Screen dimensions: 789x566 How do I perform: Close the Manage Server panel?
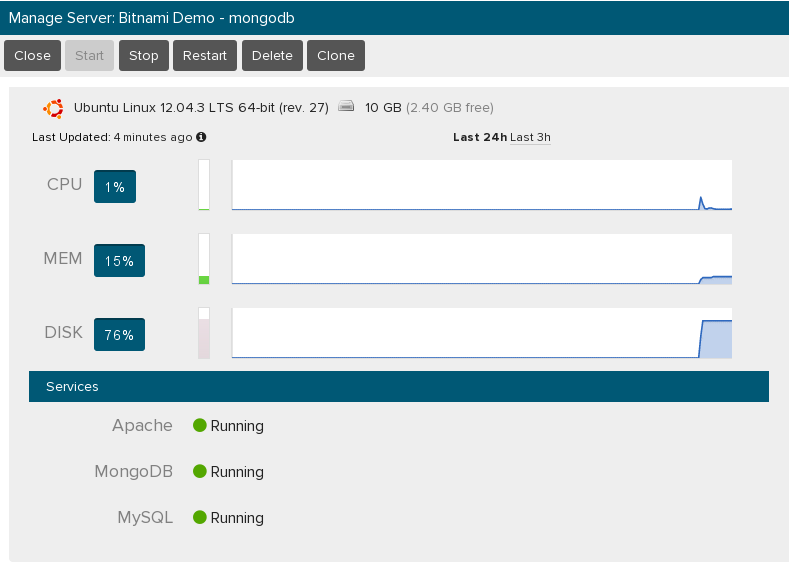point(32,55)
